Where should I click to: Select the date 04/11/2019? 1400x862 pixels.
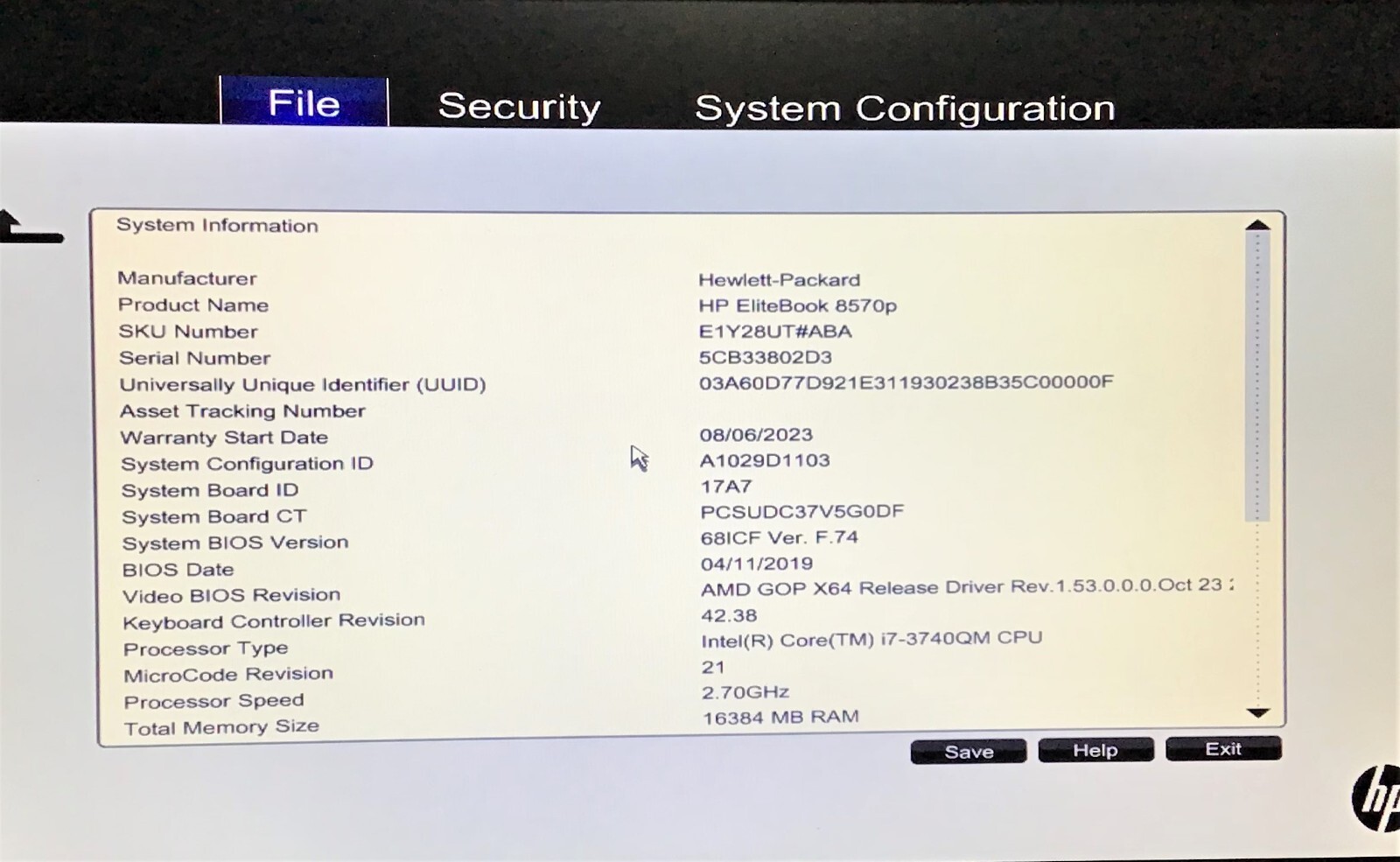pyautogui.click(x=757, y=564)
